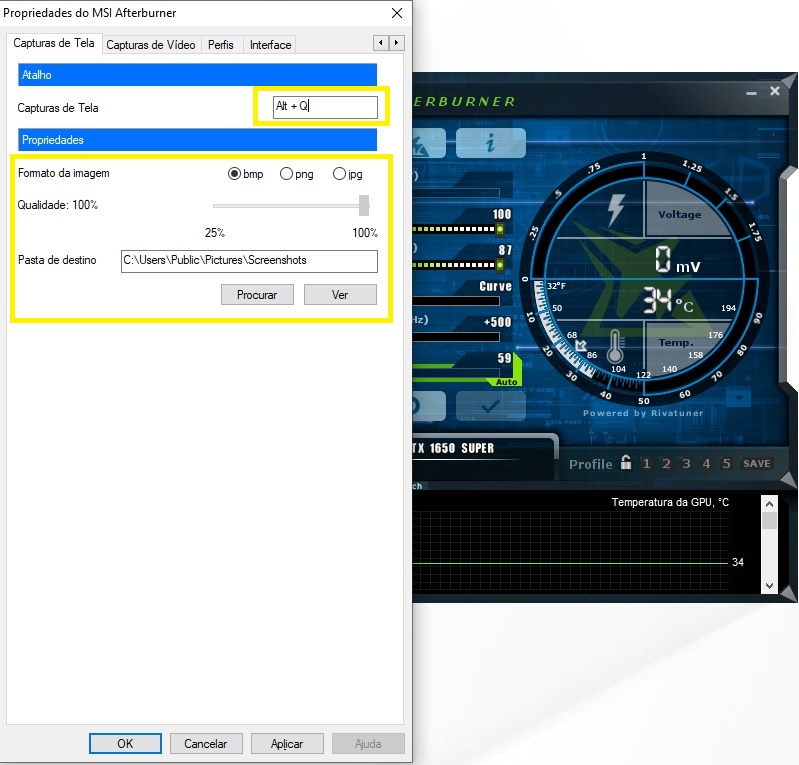Click the Qualidade slider handle
This screenshot has height=765, width=799.
click(x=364, y=205)
